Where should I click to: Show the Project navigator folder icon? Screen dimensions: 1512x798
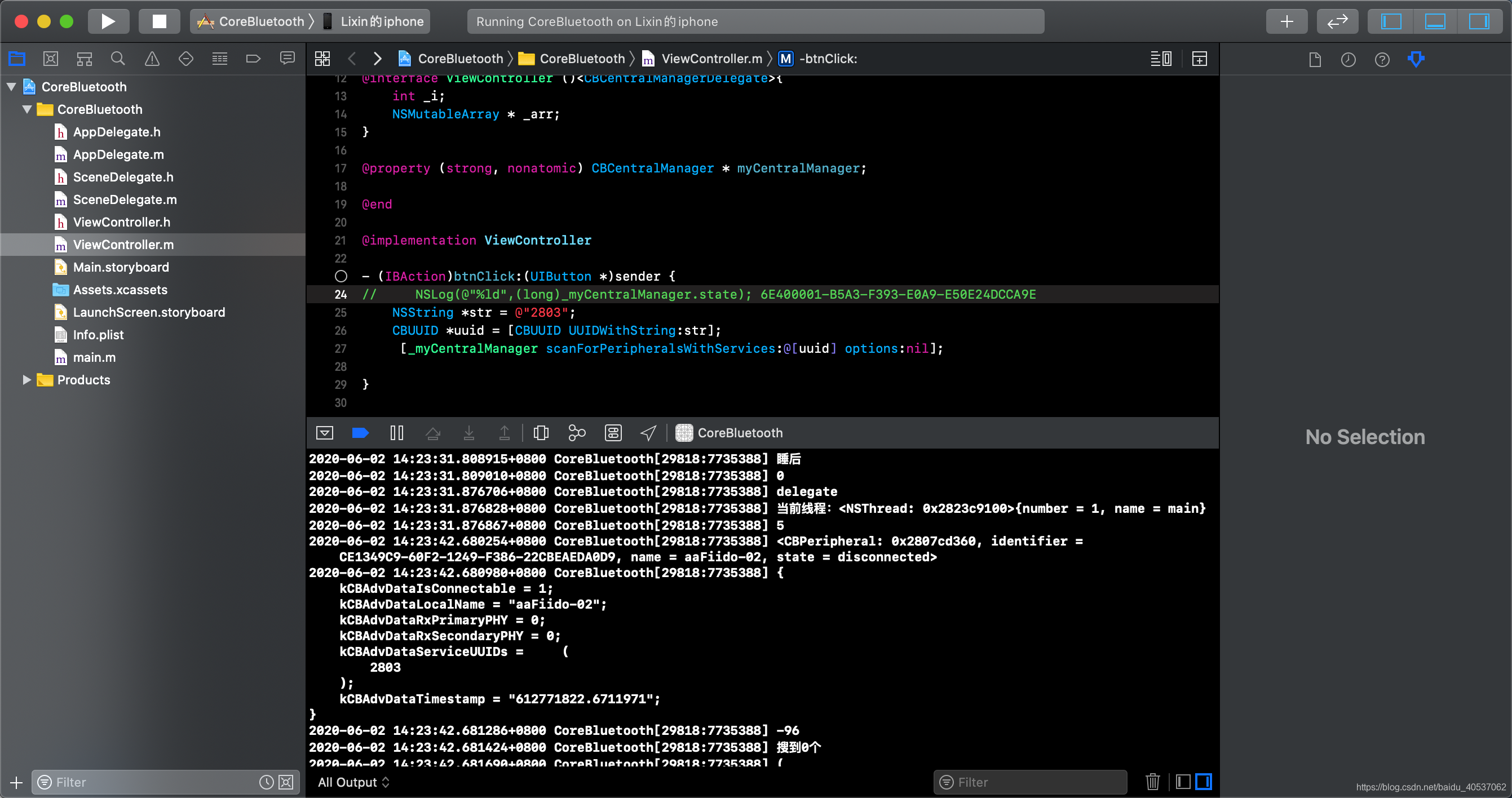(17, 59)
